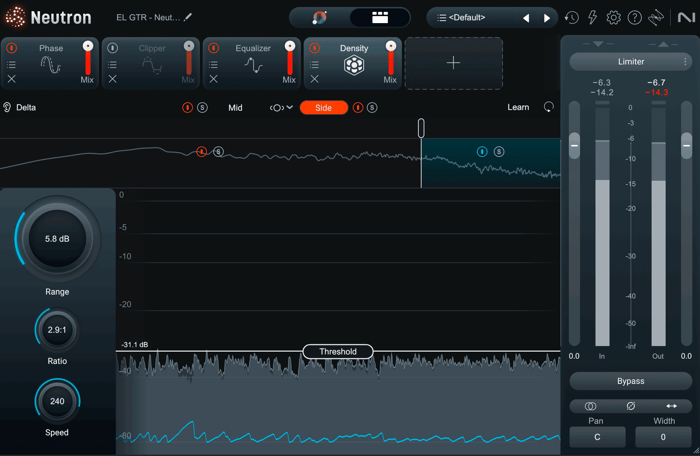
Task: Adjust the Density Mix slider
Action: click(x=391, y=58)
